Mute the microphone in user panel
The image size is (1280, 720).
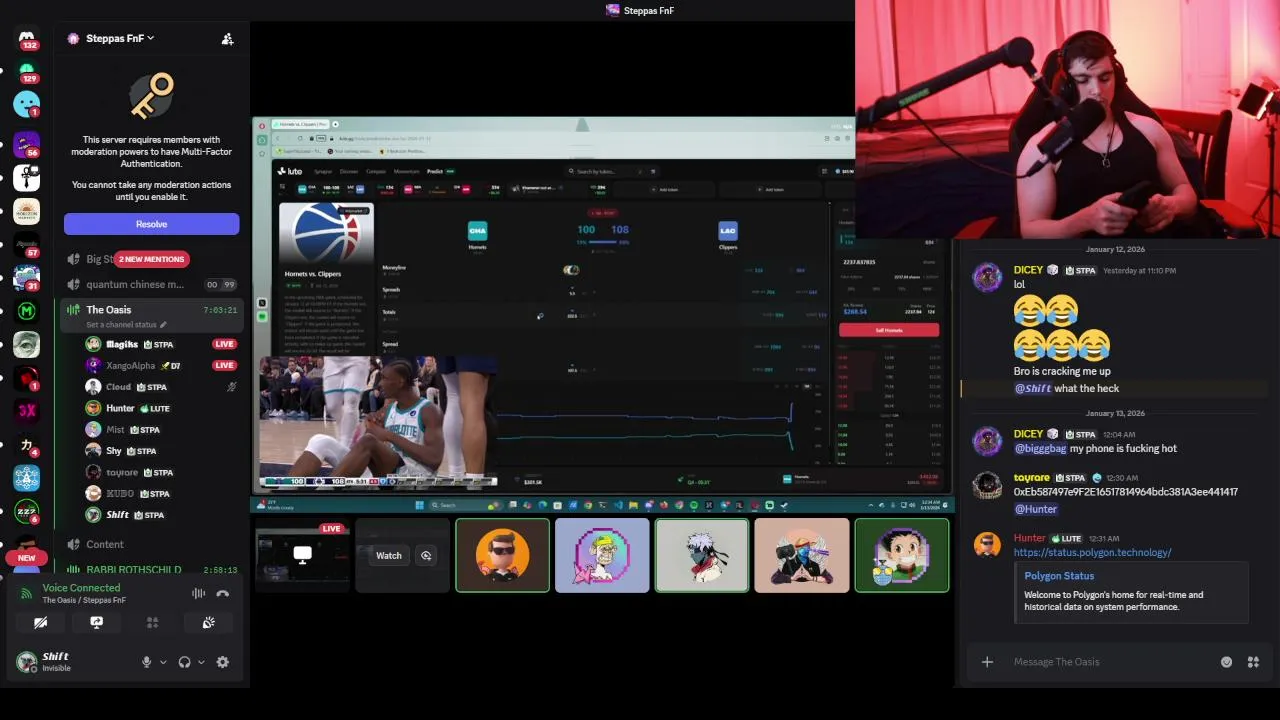point(146,662)
